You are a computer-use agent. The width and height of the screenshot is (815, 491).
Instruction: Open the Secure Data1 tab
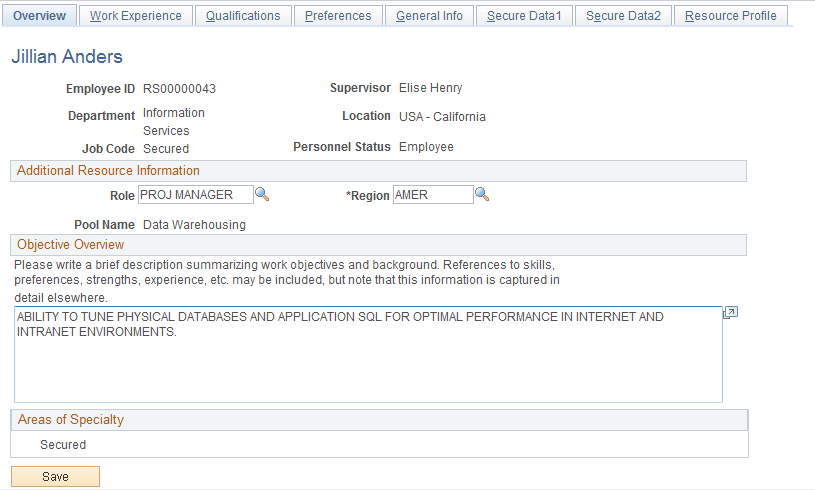click(524, 16)
